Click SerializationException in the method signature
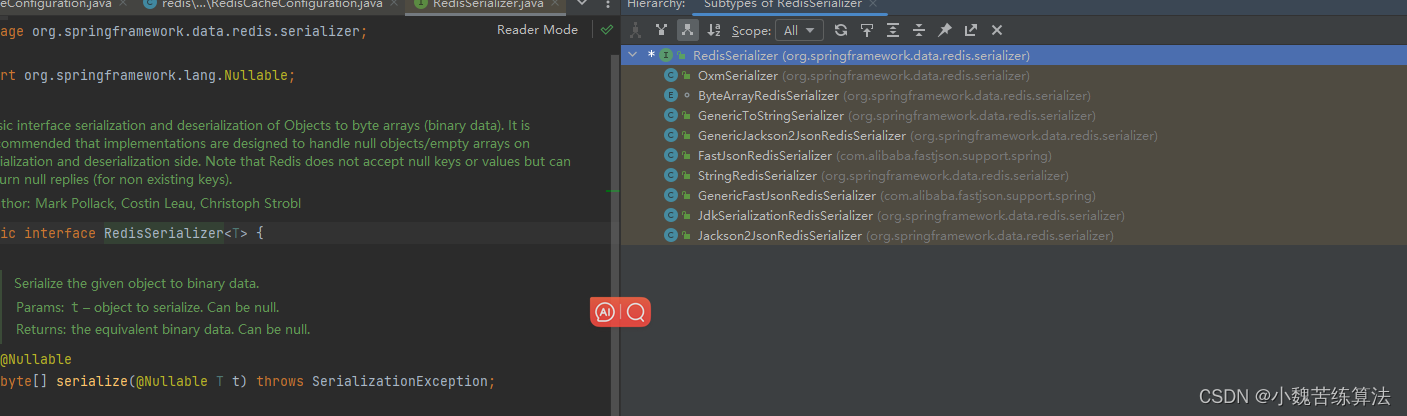 [401, 381]
